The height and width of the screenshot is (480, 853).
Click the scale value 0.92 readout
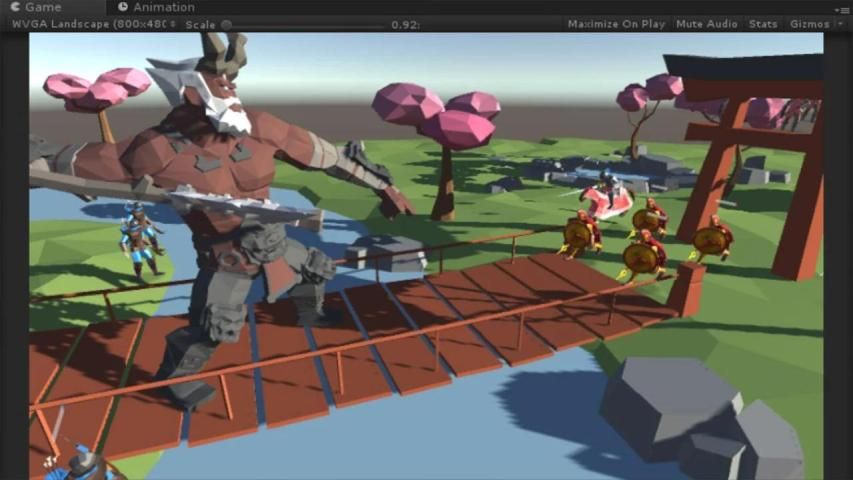[405, 24]
